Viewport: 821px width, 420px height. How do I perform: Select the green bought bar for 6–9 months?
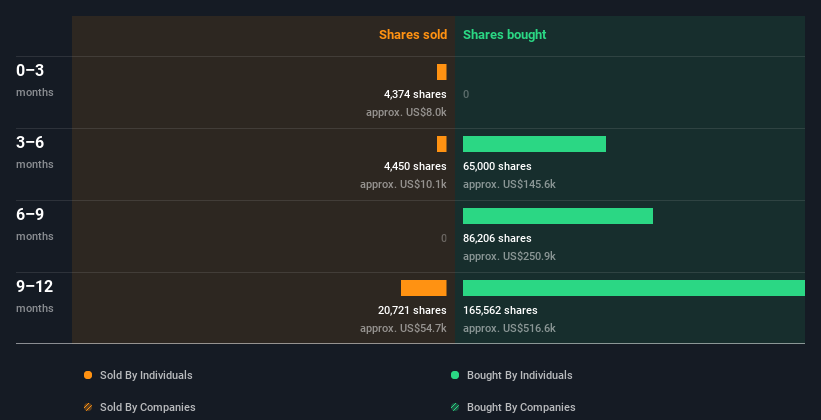(x=558, y=216)
